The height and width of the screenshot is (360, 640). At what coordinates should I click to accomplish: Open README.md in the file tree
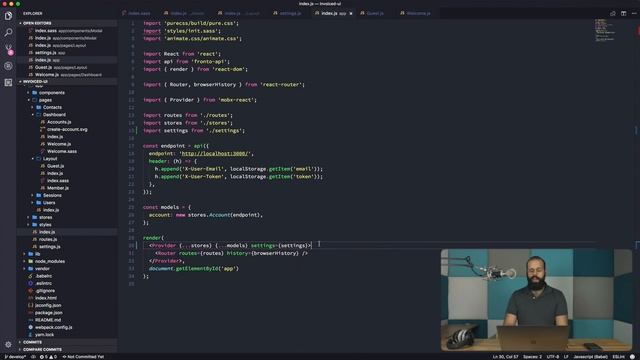pyautogui.click(x=48, y=320)
